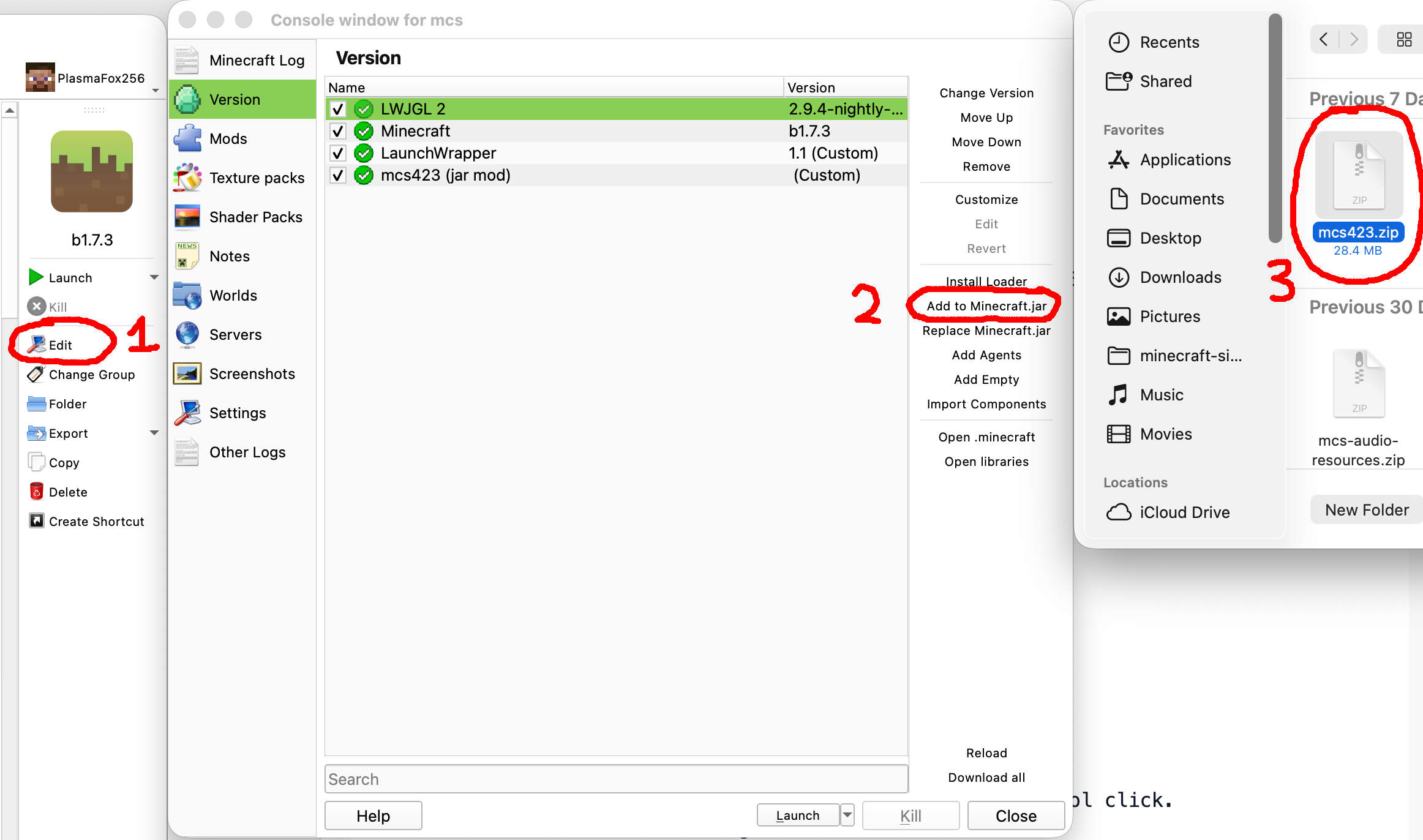Click the Close button at bottom right
1423x840 pixels.
[1016, 816]
